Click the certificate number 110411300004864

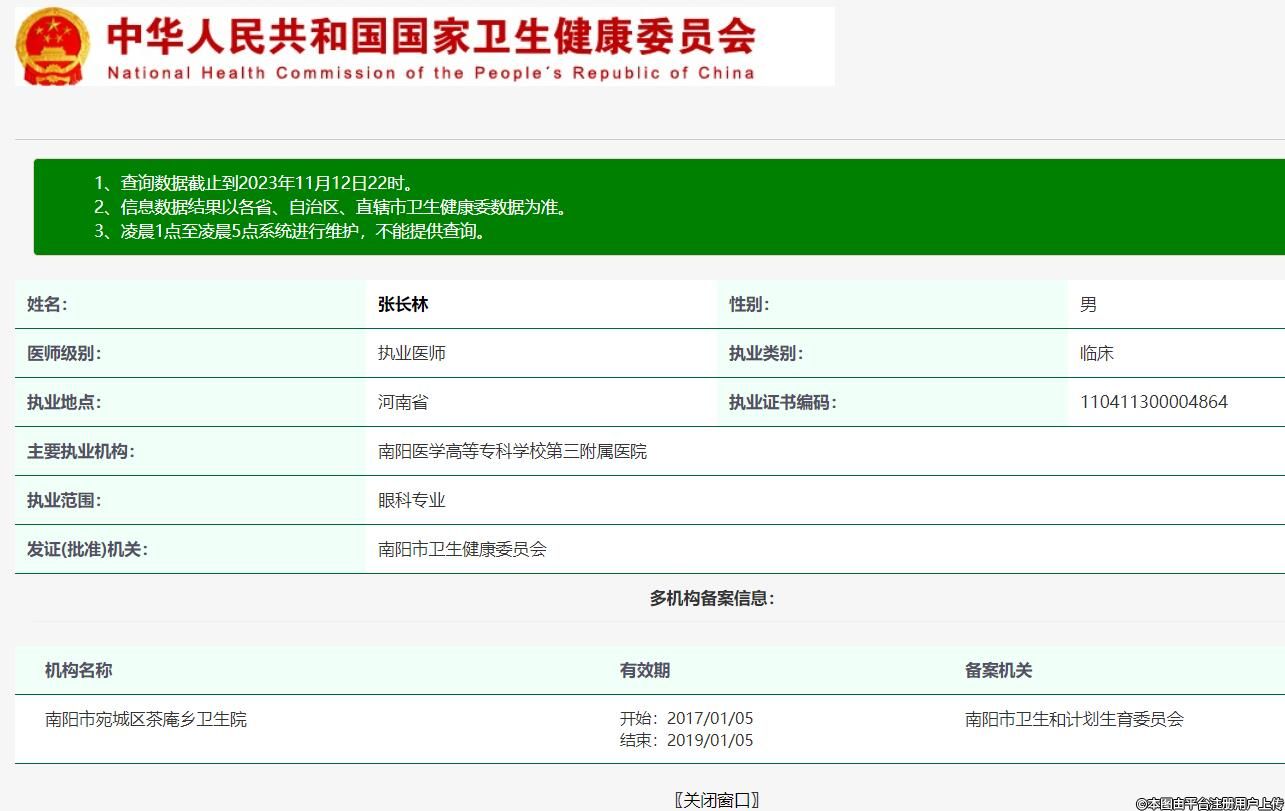[1153, 402]
